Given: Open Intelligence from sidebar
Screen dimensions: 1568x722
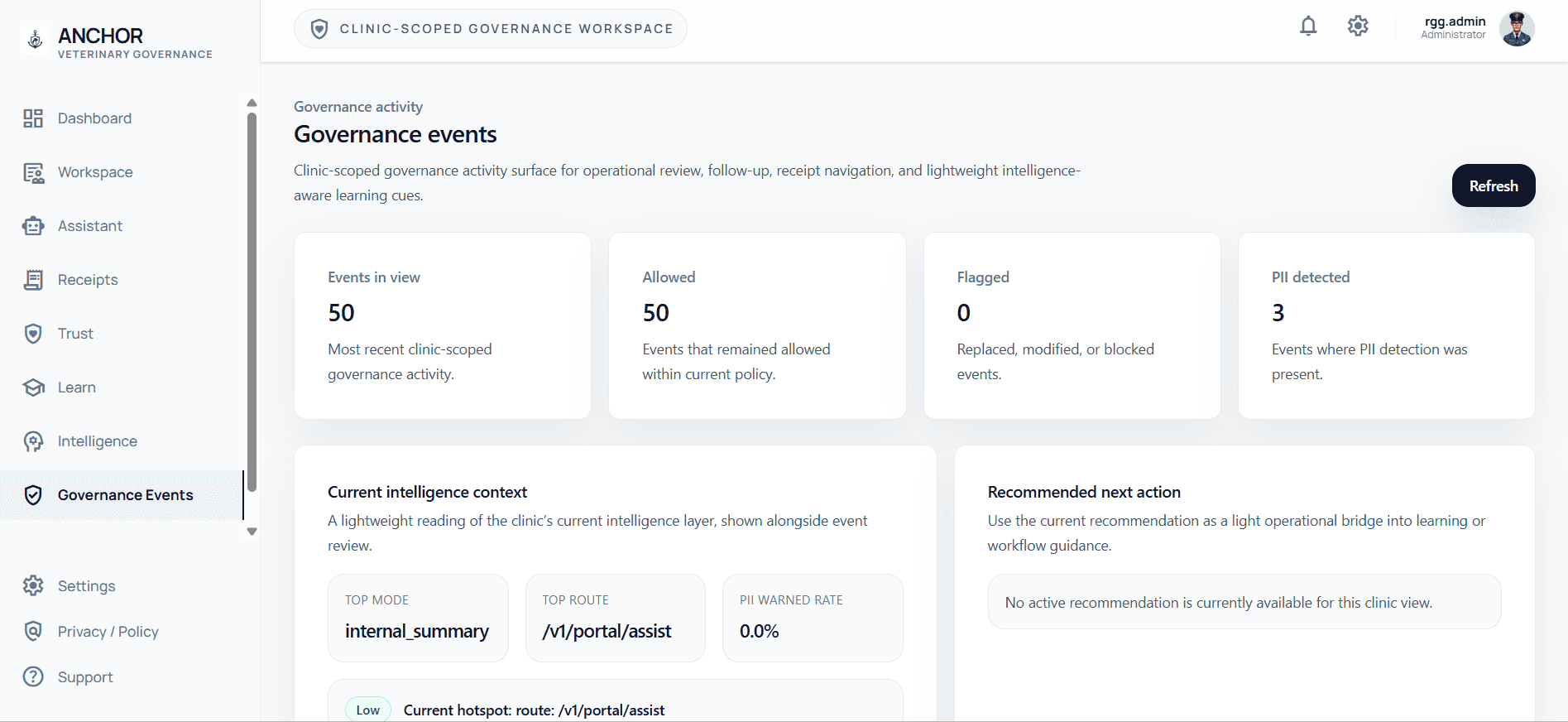Looking at the screenshot, I should (122, 441).
